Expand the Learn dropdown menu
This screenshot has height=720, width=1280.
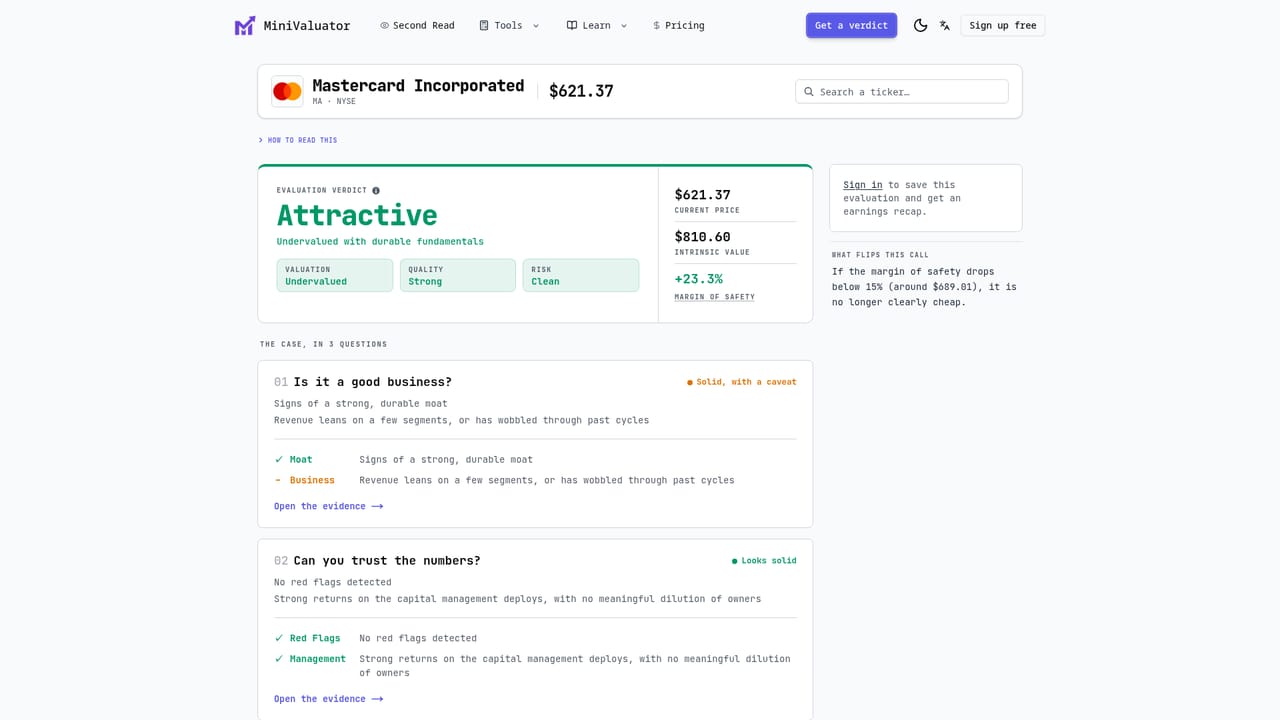pyautogui.click(x=597, y=26)
